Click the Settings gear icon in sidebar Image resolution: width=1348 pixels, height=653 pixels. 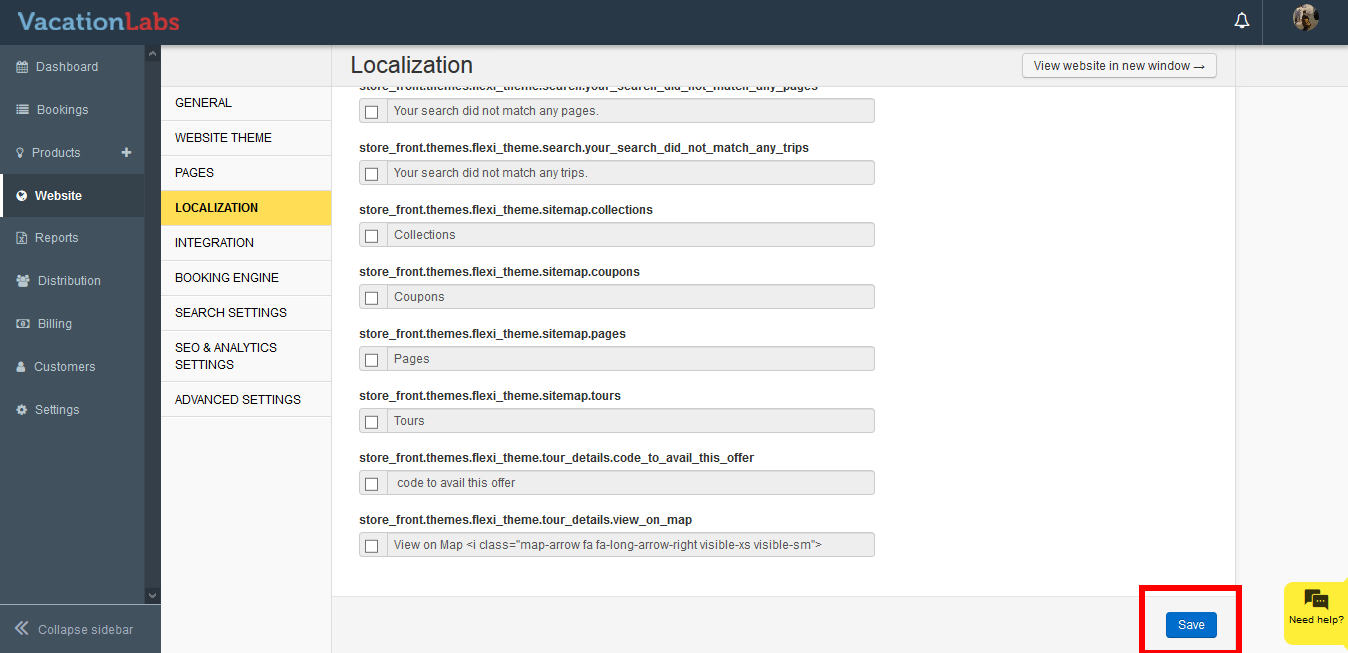22,410
